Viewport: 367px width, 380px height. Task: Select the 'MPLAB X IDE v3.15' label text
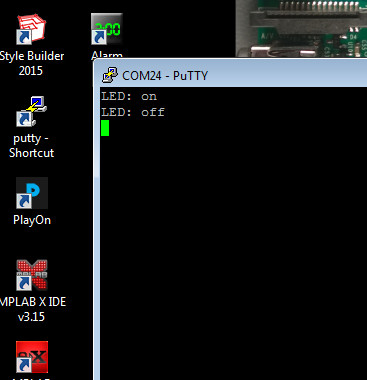point(32,309)
